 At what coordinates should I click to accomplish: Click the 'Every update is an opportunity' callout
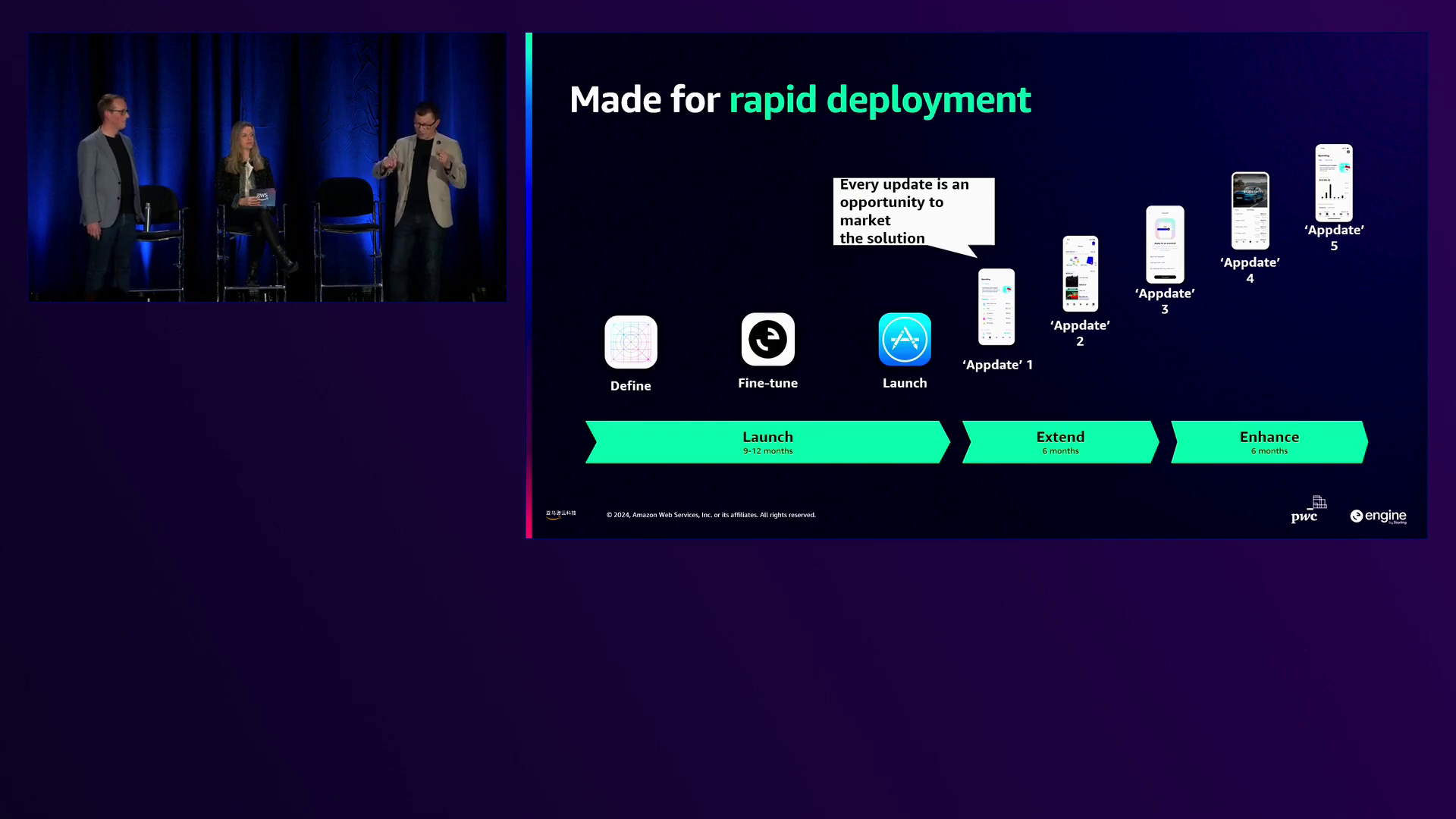913,211
